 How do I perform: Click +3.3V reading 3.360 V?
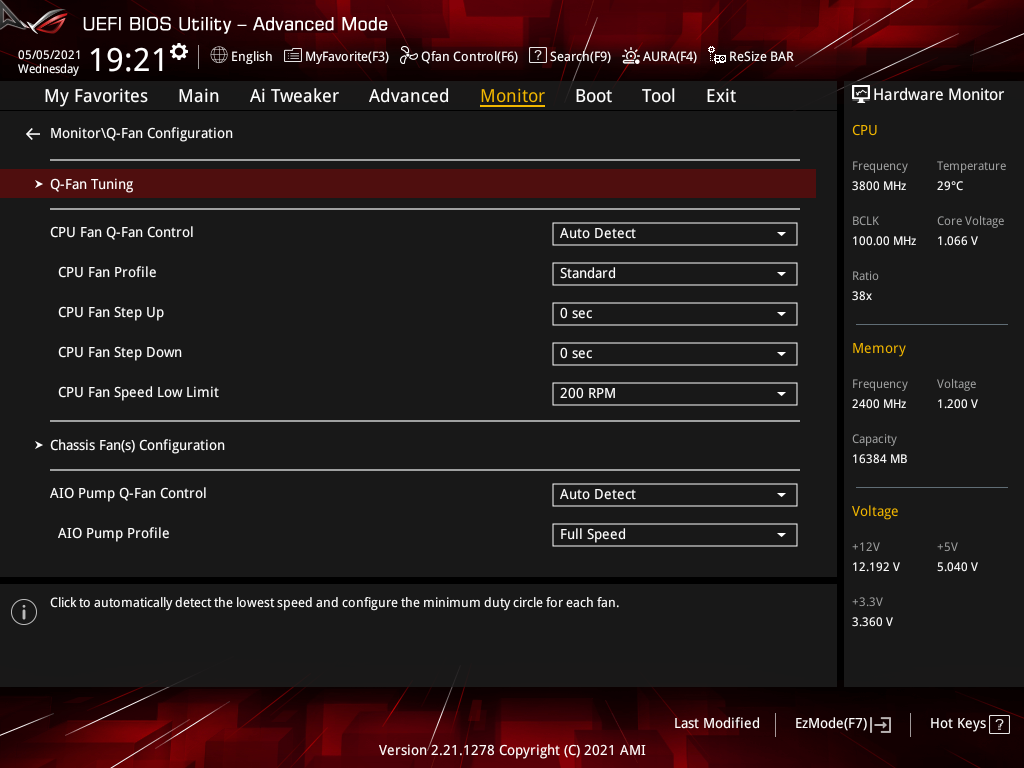pos(872,622)
